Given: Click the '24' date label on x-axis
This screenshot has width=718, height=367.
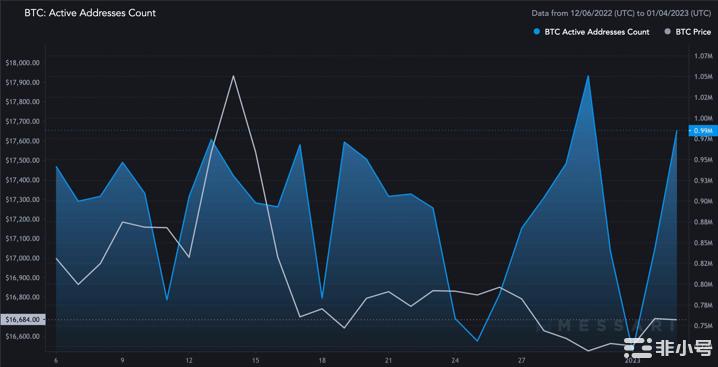Looking at the screenshot, I should tap(455, 360).
